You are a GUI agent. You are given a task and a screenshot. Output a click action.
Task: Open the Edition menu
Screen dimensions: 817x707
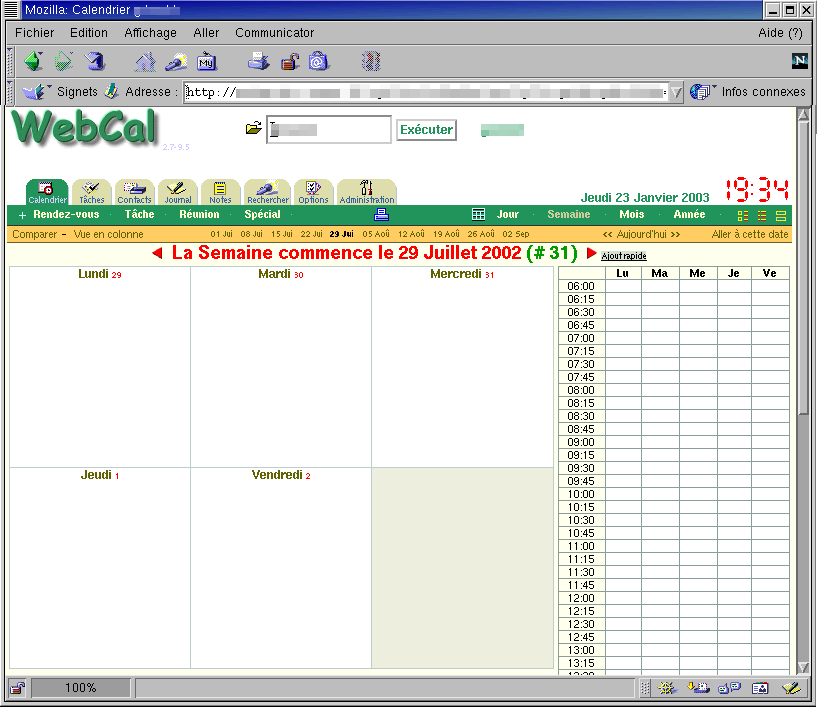point(89,33)
